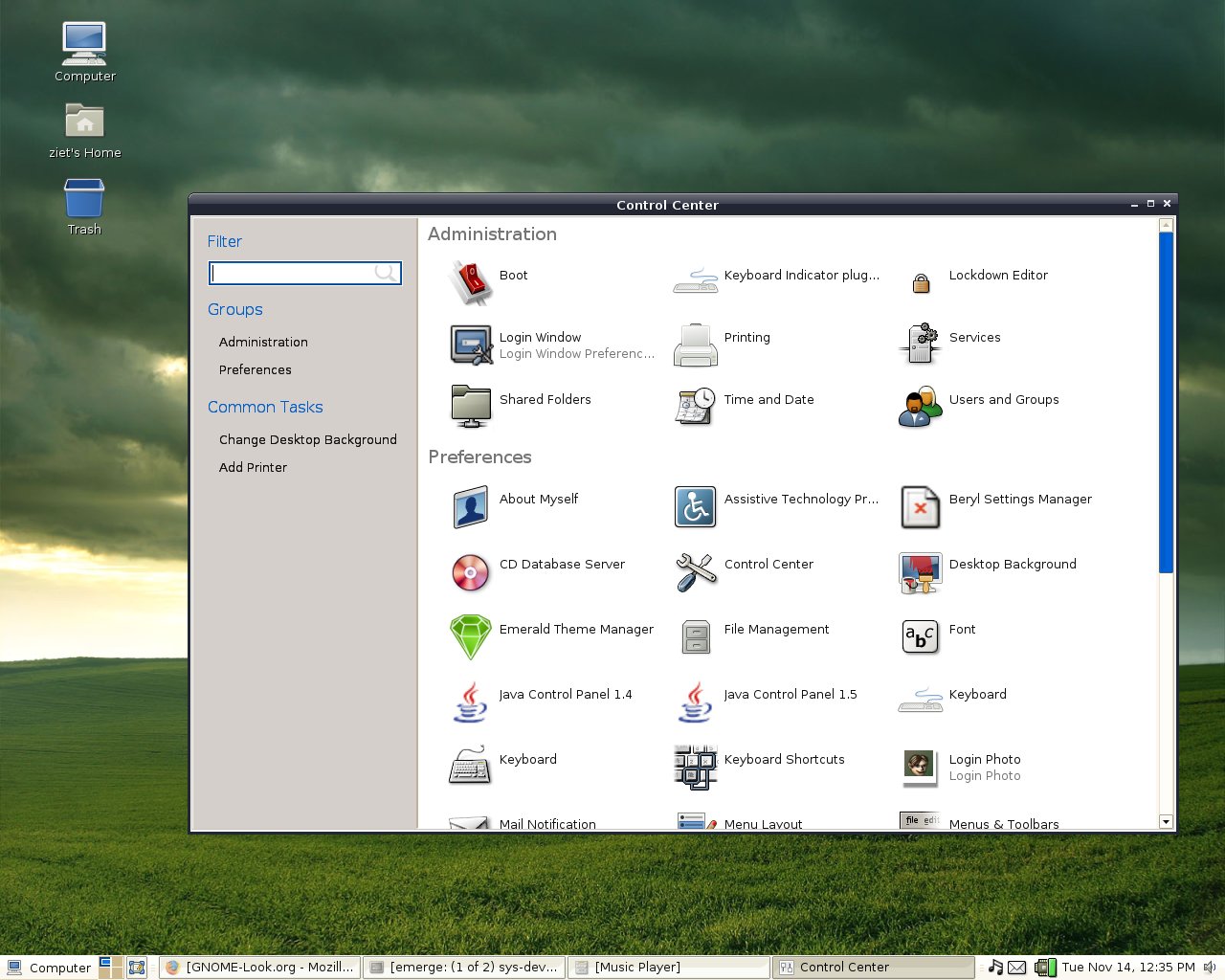Screen dimensions: 1225x980
Task: Click Control Center taskbar button
Action: tap(874, 968)
